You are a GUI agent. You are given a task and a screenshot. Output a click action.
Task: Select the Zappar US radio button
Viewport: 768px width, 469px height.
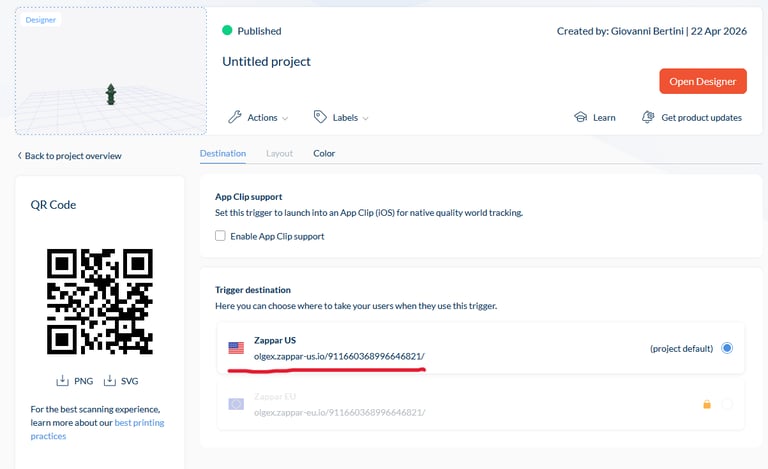point(727,348)
